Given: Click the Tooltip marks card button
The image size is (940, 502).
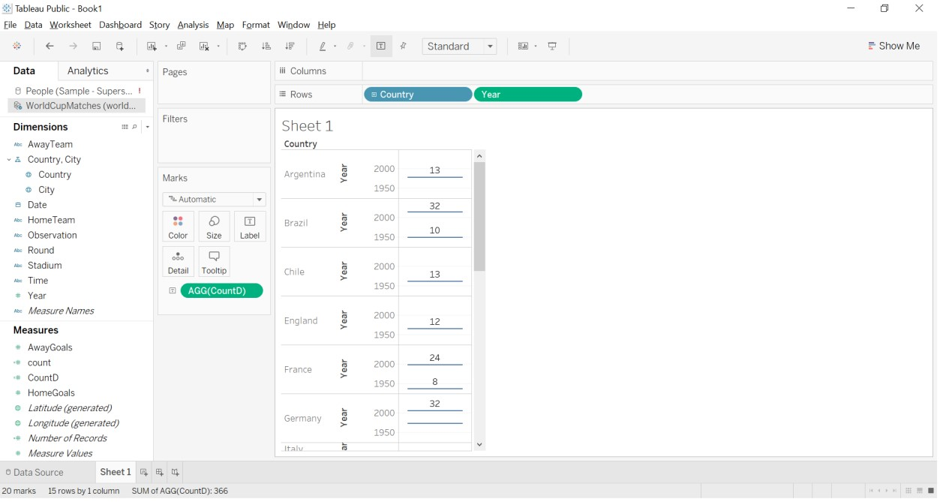Looking at the screenshot, I should [x=214, y=262].
